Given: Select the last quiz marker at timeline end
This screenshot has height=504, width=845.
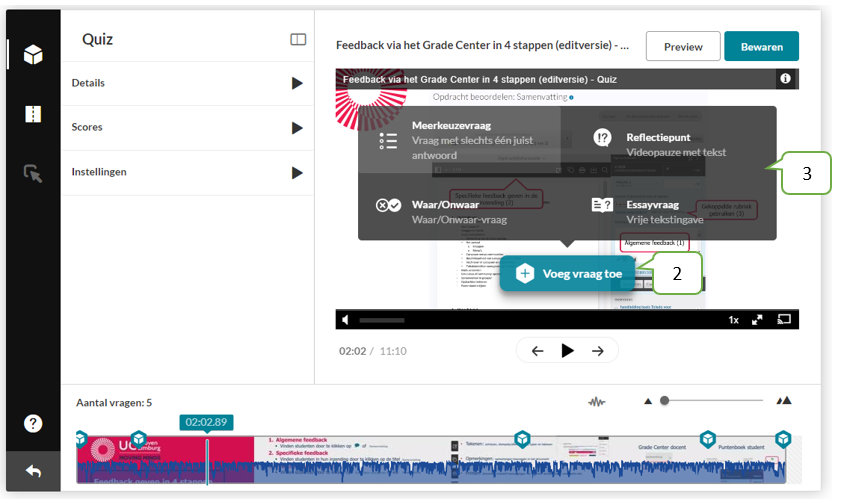Looking at the screenshot, I should click(x=783, y=439).
